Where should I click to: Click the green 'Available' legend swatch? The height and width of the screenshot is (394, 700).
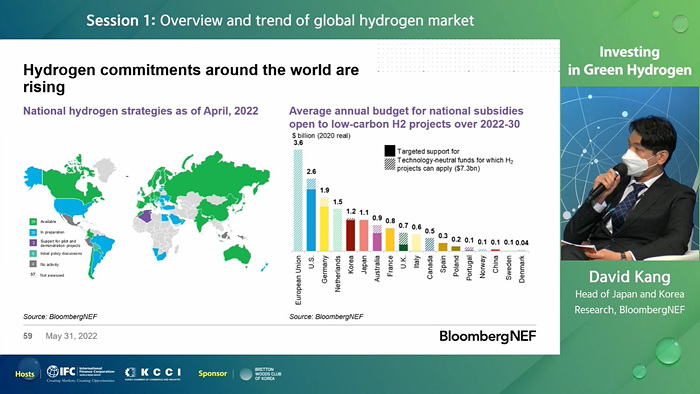33,222
